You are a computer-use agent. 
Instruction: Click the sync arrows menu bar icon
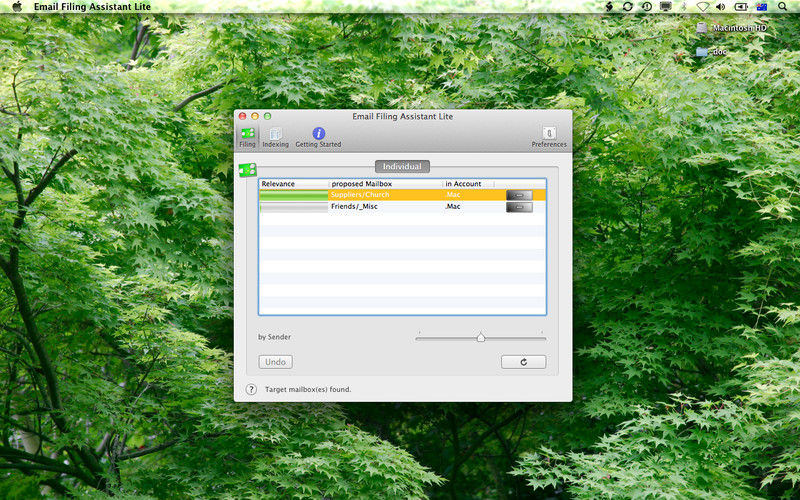pos(628,7)
